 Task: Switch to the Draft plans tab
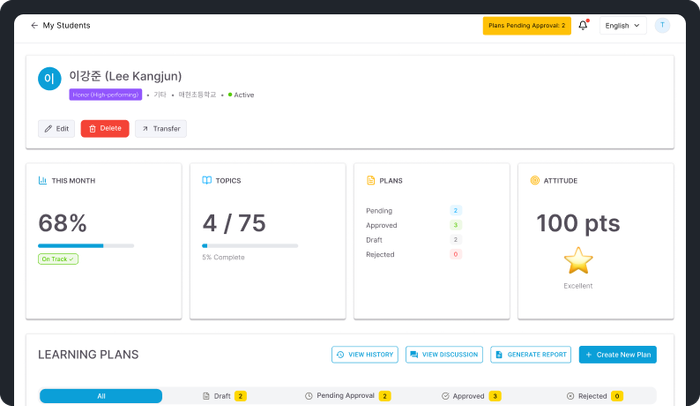224,396
